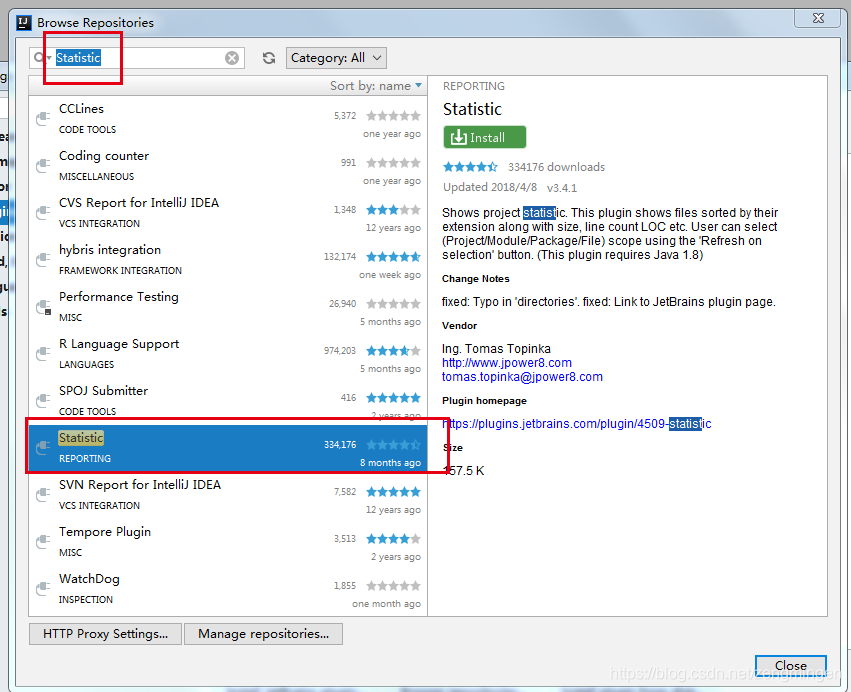Install the Statistic plugin
The image size is (851, 692).
point(485,137)
